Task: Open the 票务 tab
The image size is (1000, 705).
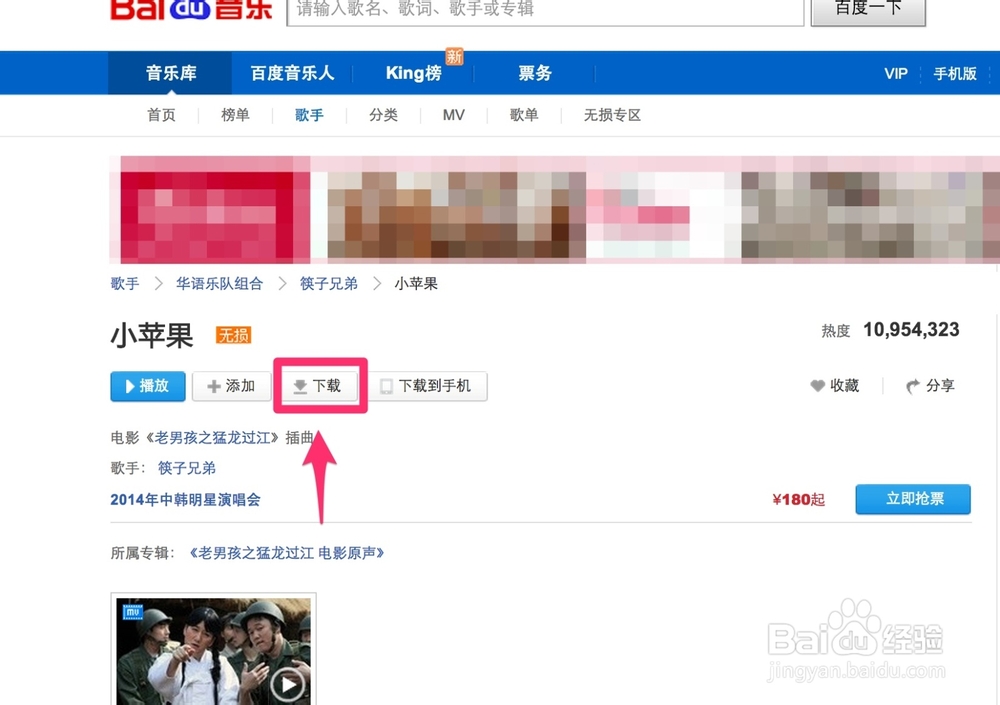Action: (x=534, y=73)
